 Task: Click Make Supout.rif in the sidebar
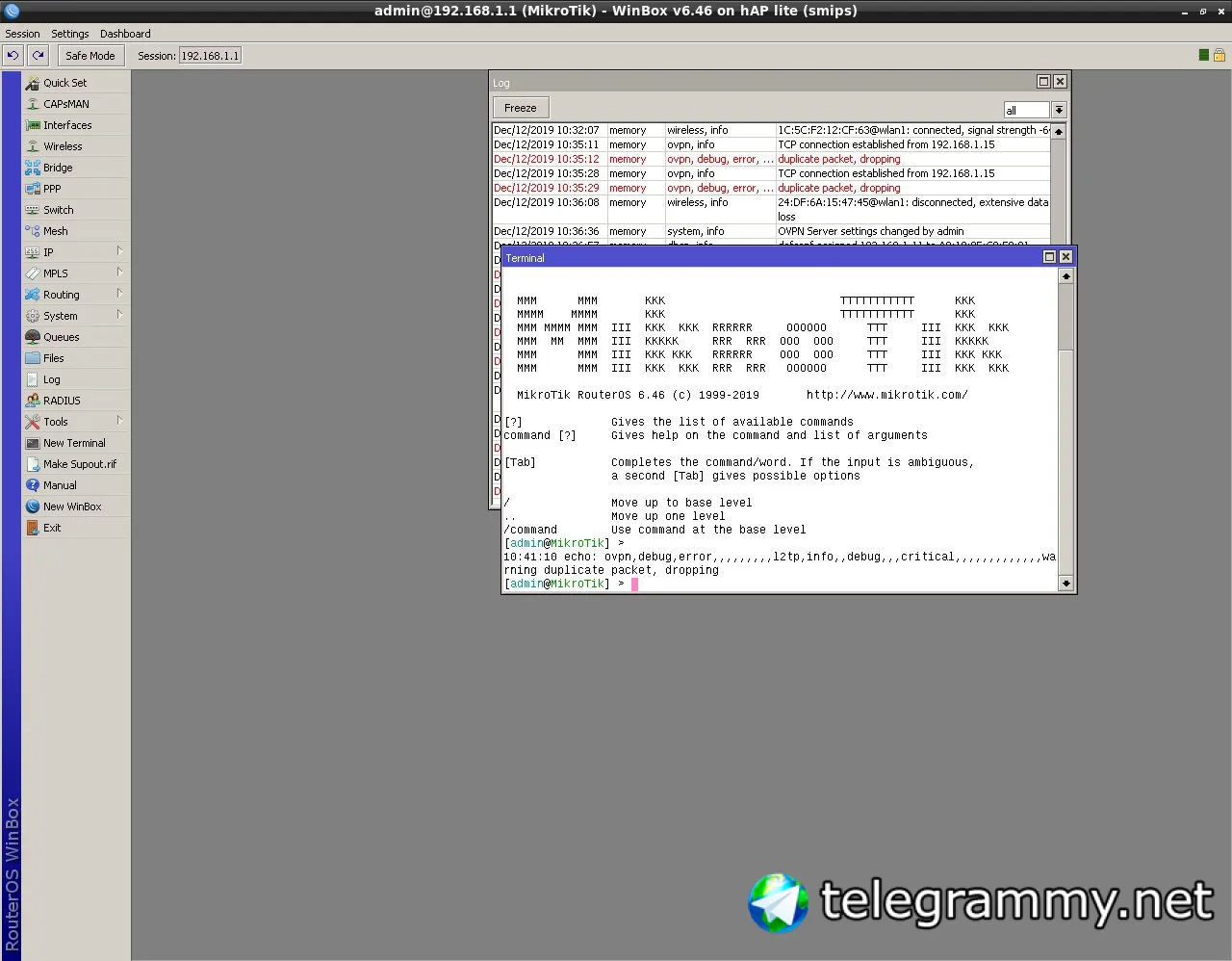click(76, 464)
